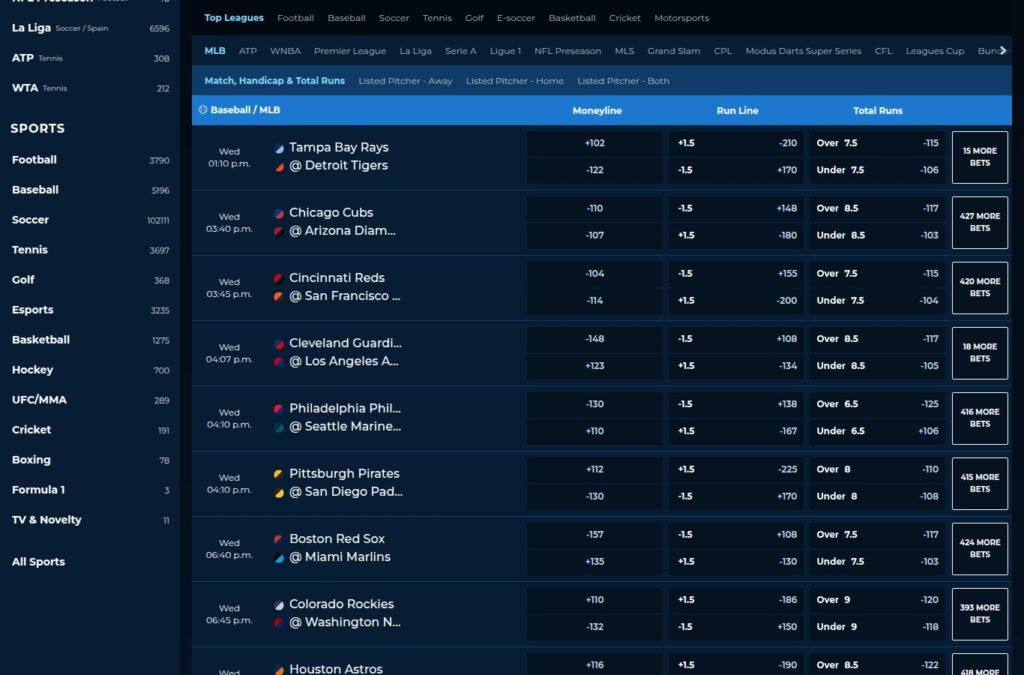Select Houston Astros moneyline +116

coord(594,665)
